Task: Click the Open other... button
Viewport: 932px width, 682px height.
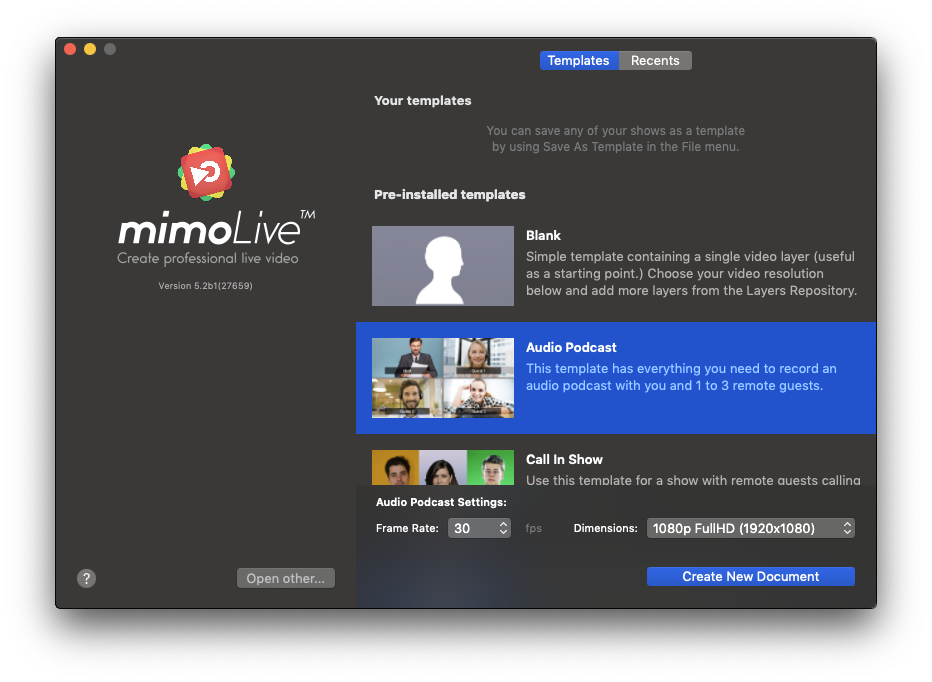Action: (x=286, y=578)
